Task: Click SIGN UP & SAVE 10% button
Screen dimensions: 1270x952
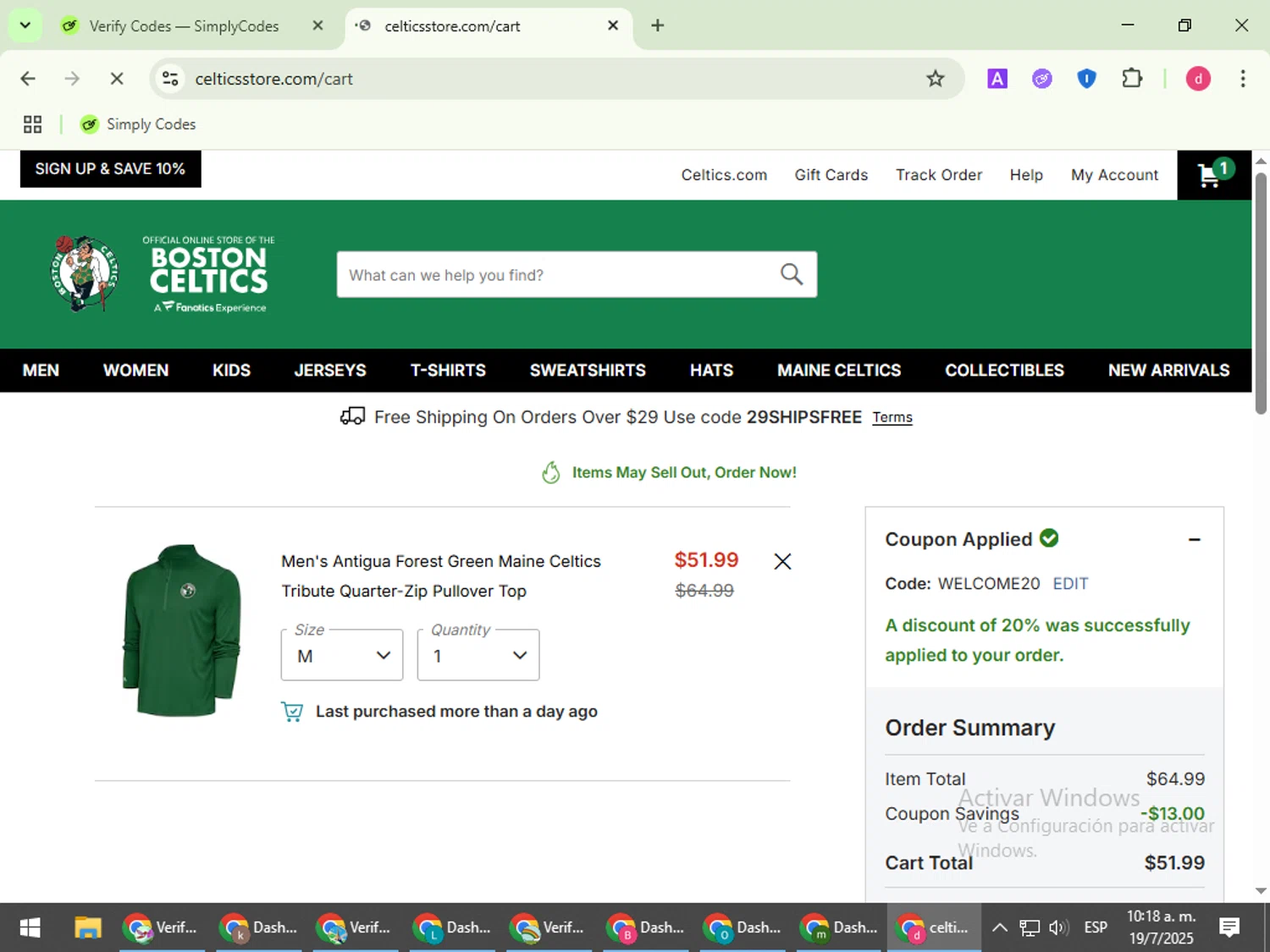Action: coord(110,168)
